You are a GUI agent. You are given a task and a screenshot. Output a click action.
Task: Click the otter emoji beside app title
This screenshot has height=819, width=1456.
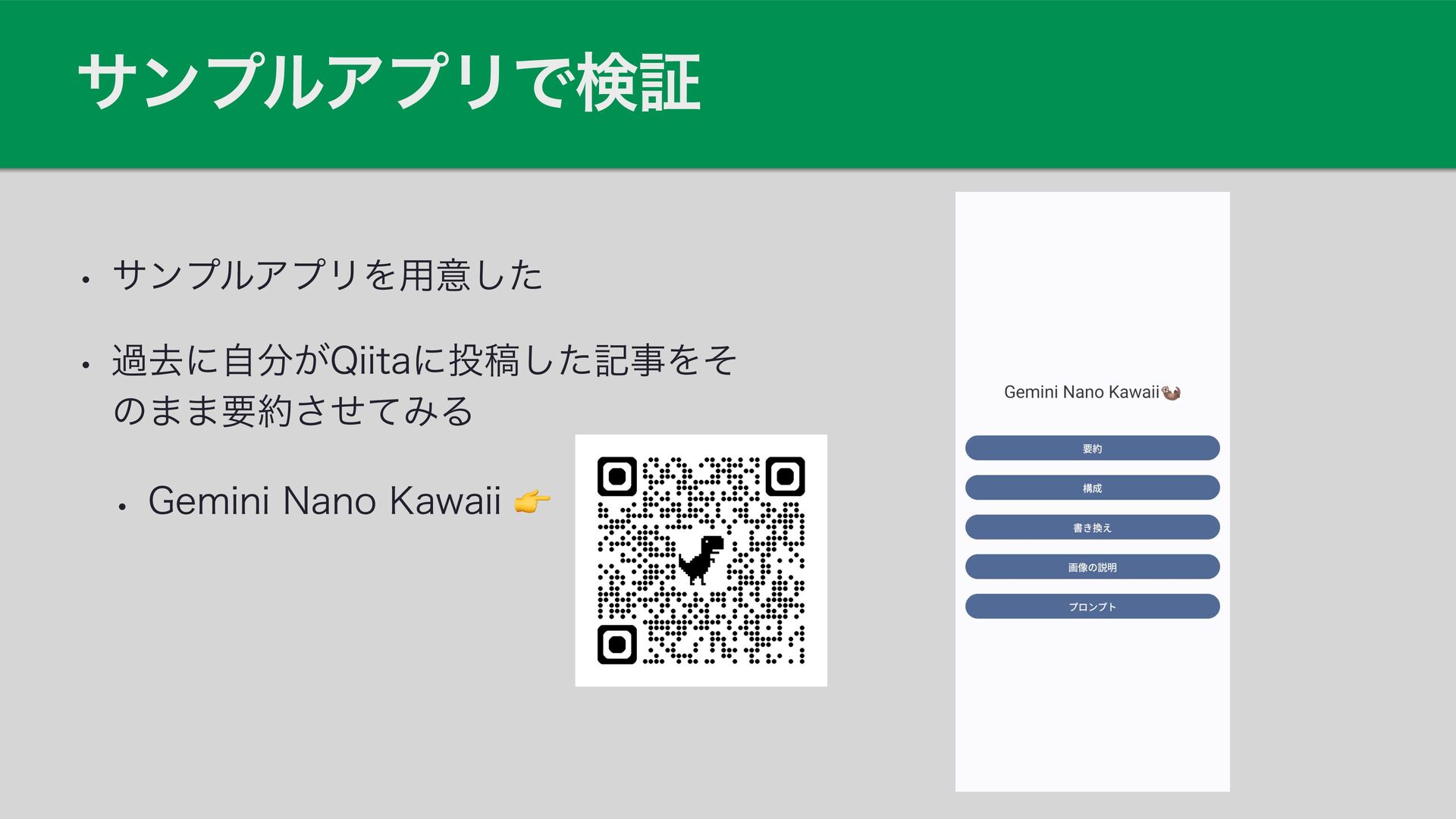click(1171, 393)
